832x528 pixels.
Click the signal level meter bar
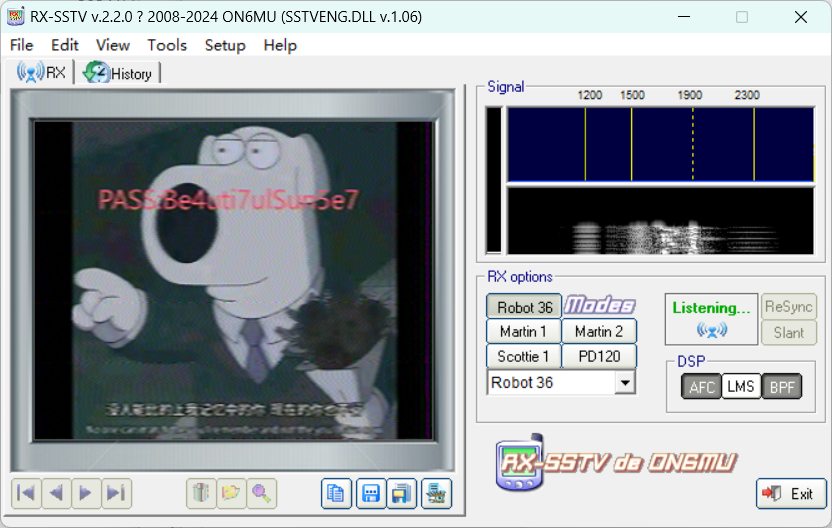tap(493, 180)
